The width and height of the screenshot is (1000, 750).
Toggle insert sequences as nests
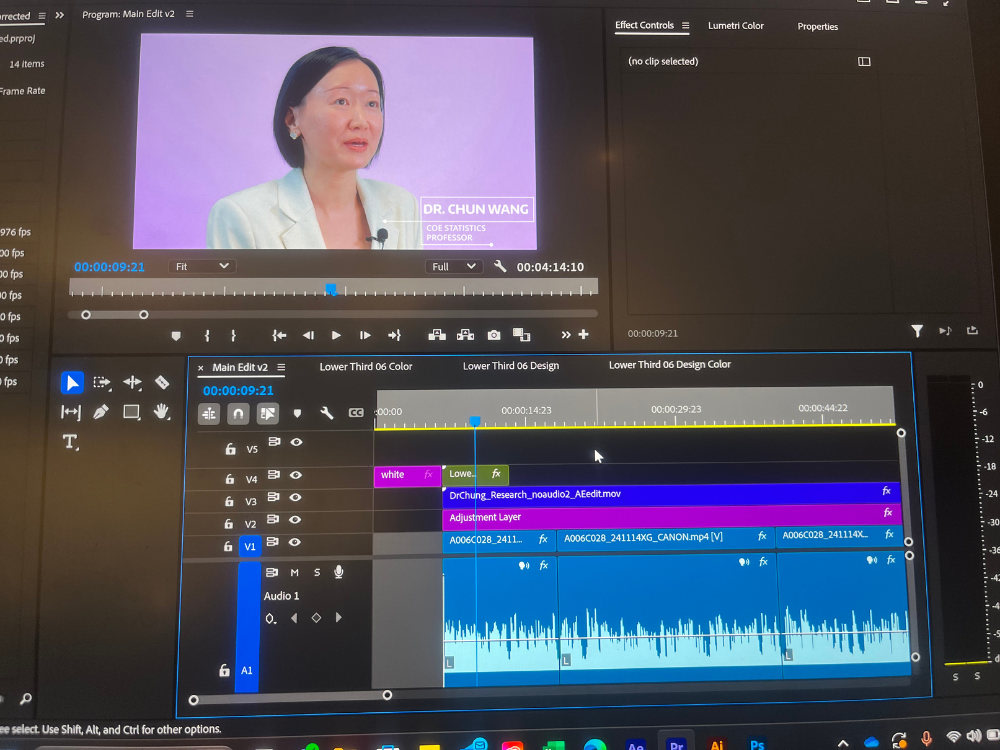pyautogui.click(x=209, y=414)
